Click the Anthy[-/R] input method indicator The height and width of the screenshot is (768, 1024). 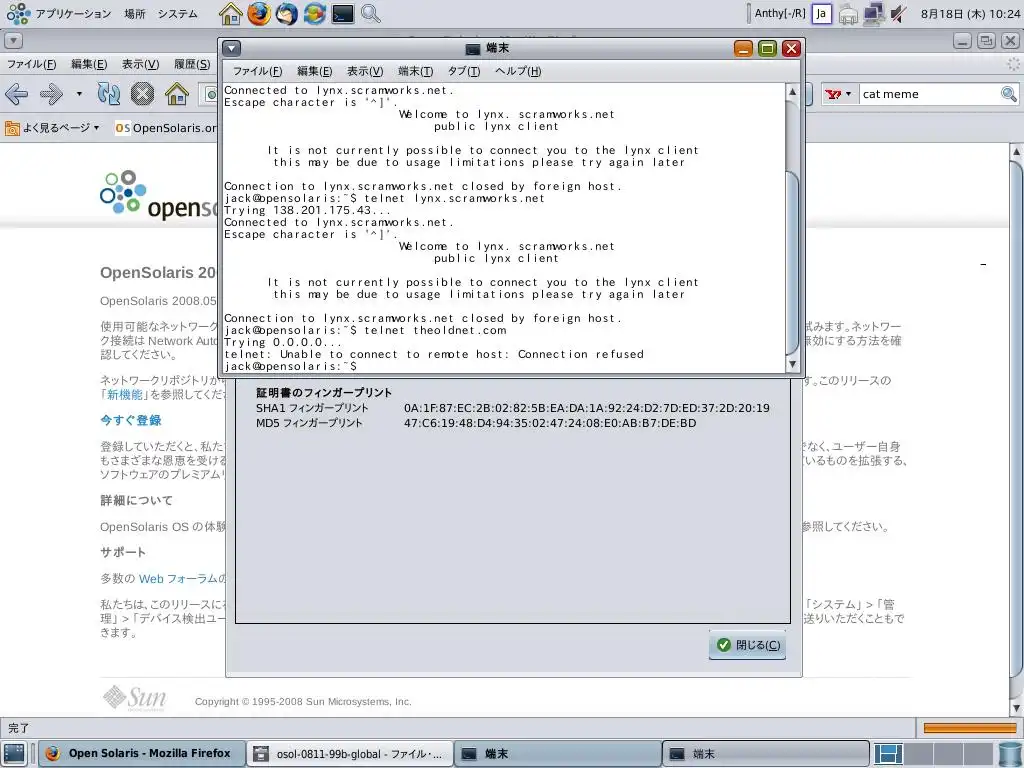coord(780,14)
